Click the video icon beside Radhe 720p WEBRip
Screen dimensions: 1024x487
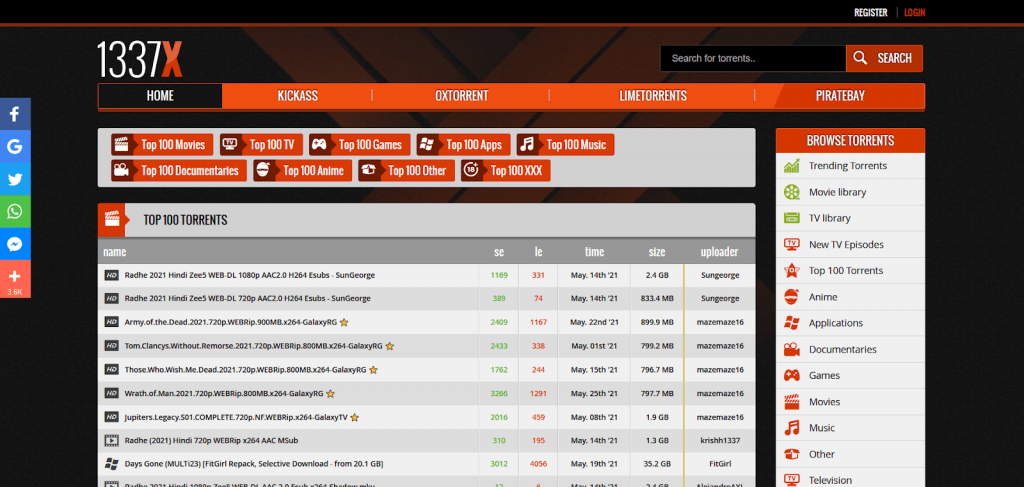(x=112, y=440)
